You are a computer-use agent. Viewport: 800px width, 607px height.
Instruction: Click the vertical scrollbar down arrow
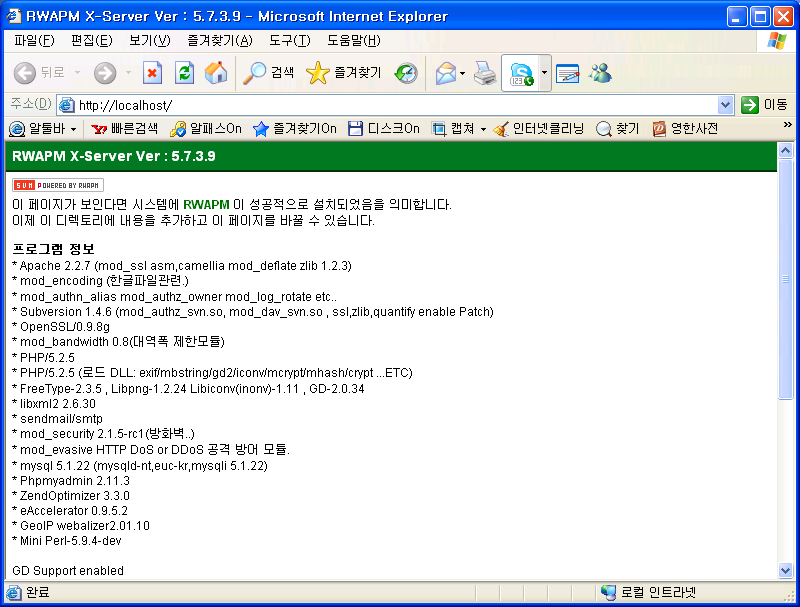785,570
